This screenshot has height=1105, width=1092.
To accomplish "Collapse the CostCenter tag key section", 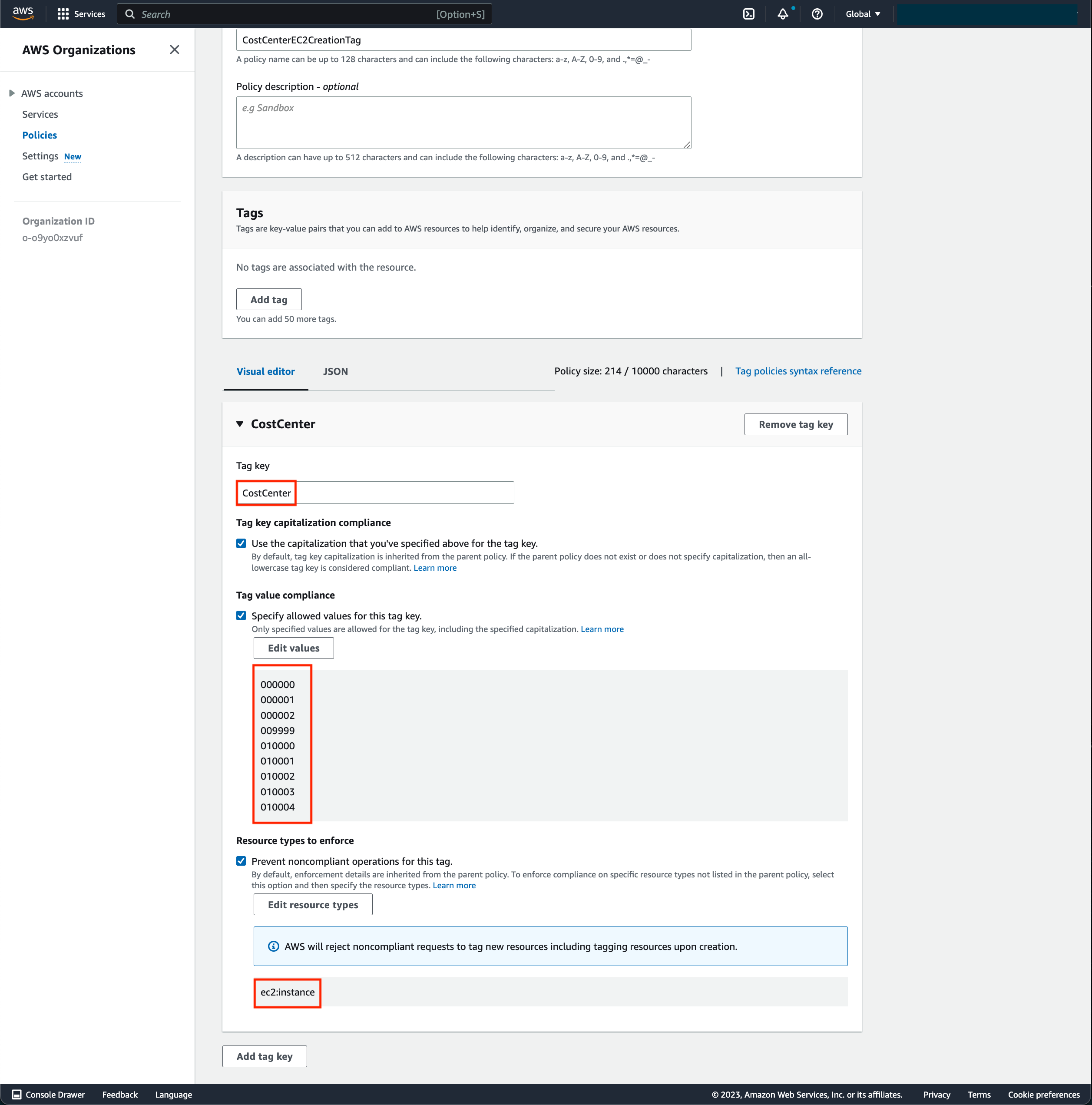I will 240,424.
